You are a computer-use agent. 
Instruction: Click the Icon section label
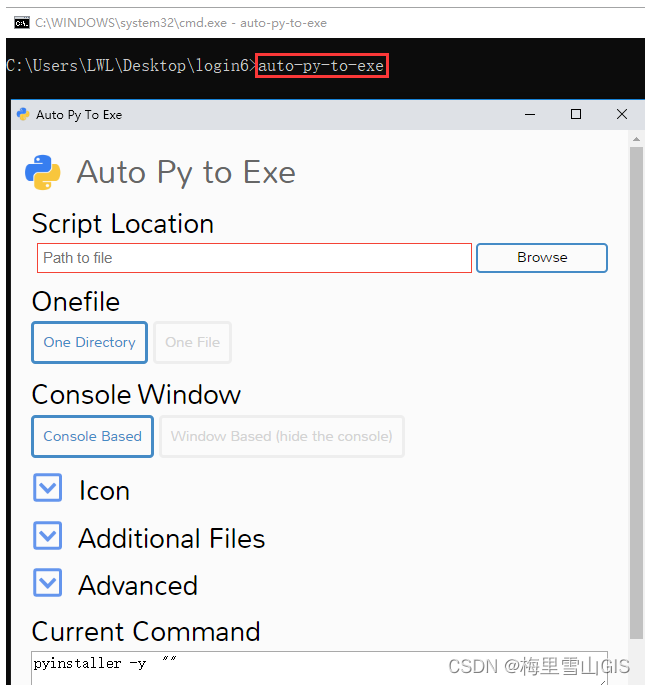point(104,490)
